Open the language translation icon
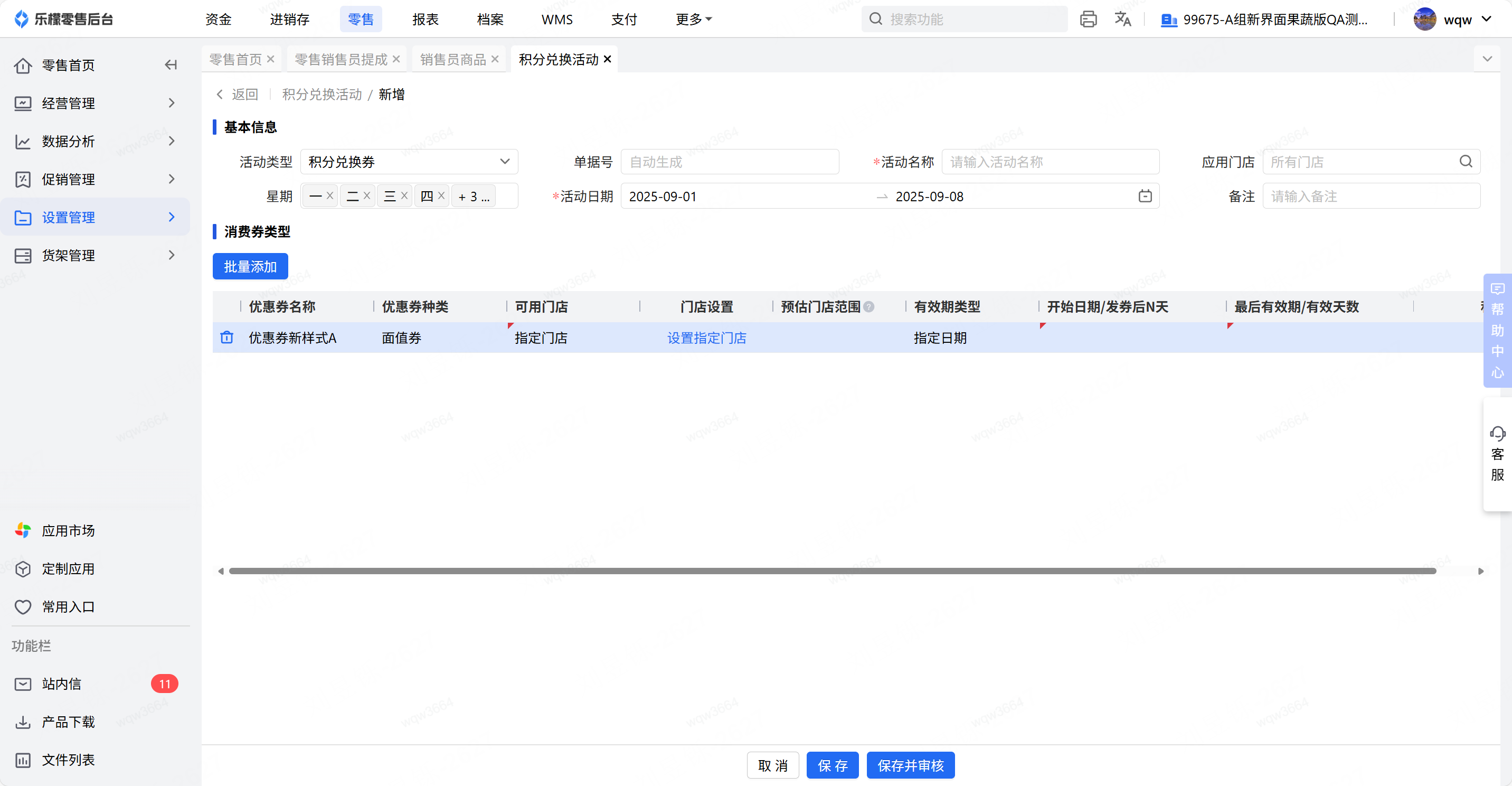This screenshot has height=786, width=1512. pyautogui.click(x=1122, y=20)
